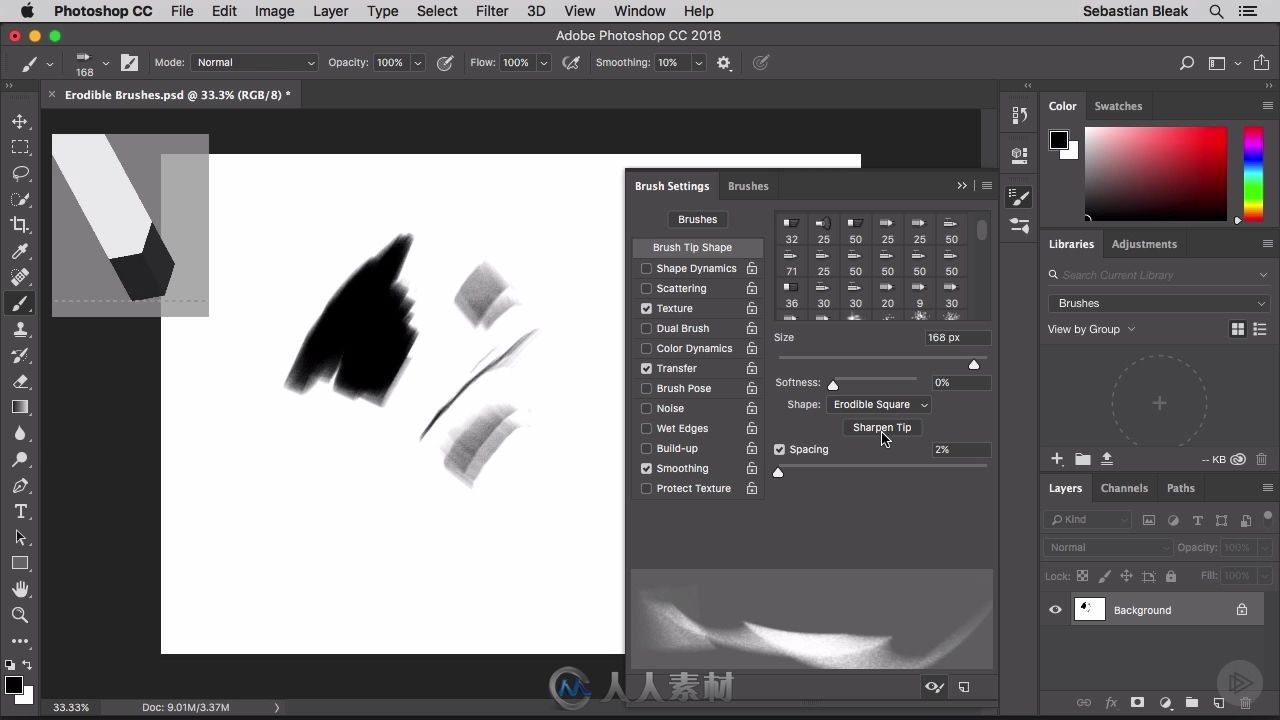
Task: Open the Flow dropdown arrow
Action: point(544,62)
